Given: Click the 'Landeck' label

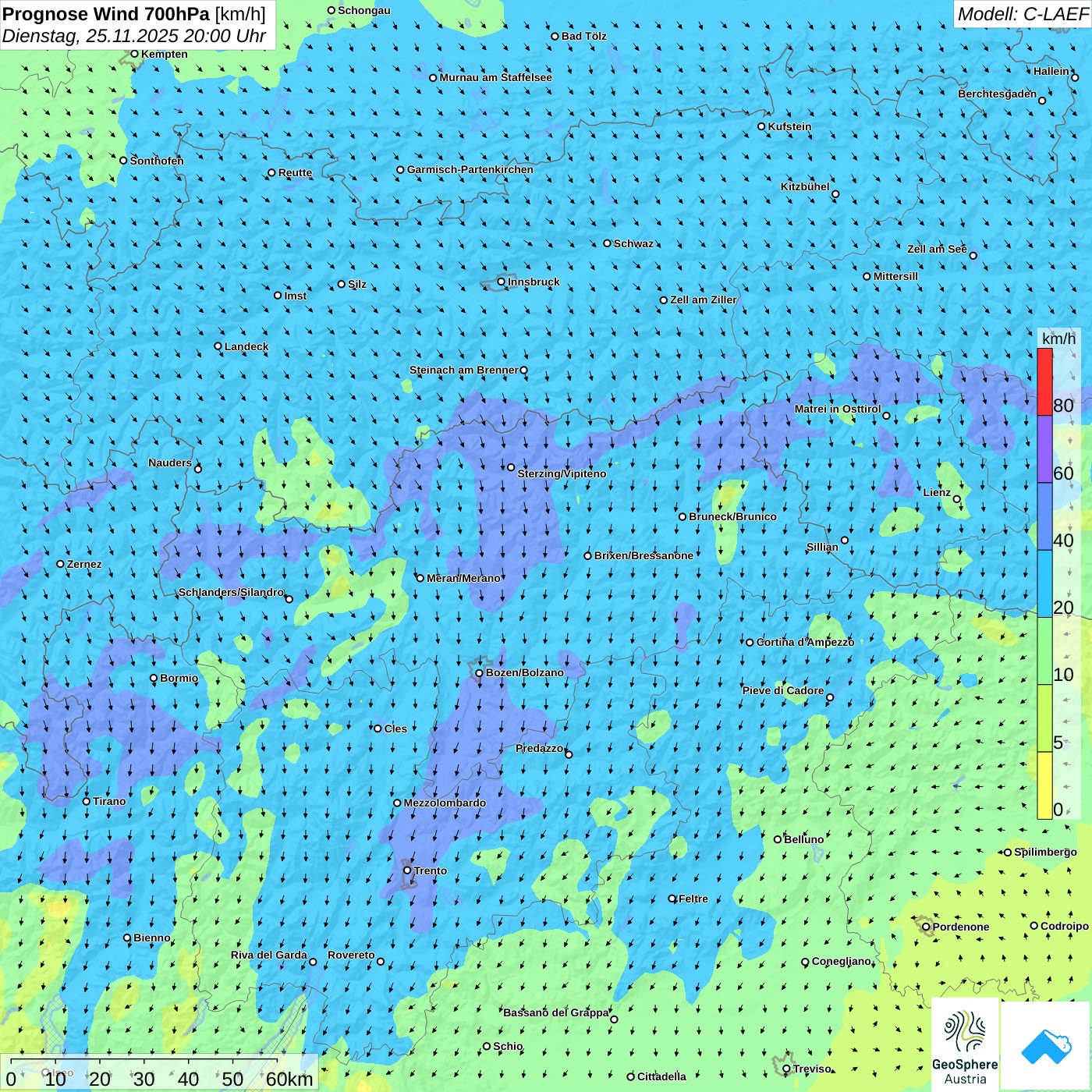Looking at the screenshot, I should click(246, 346).
